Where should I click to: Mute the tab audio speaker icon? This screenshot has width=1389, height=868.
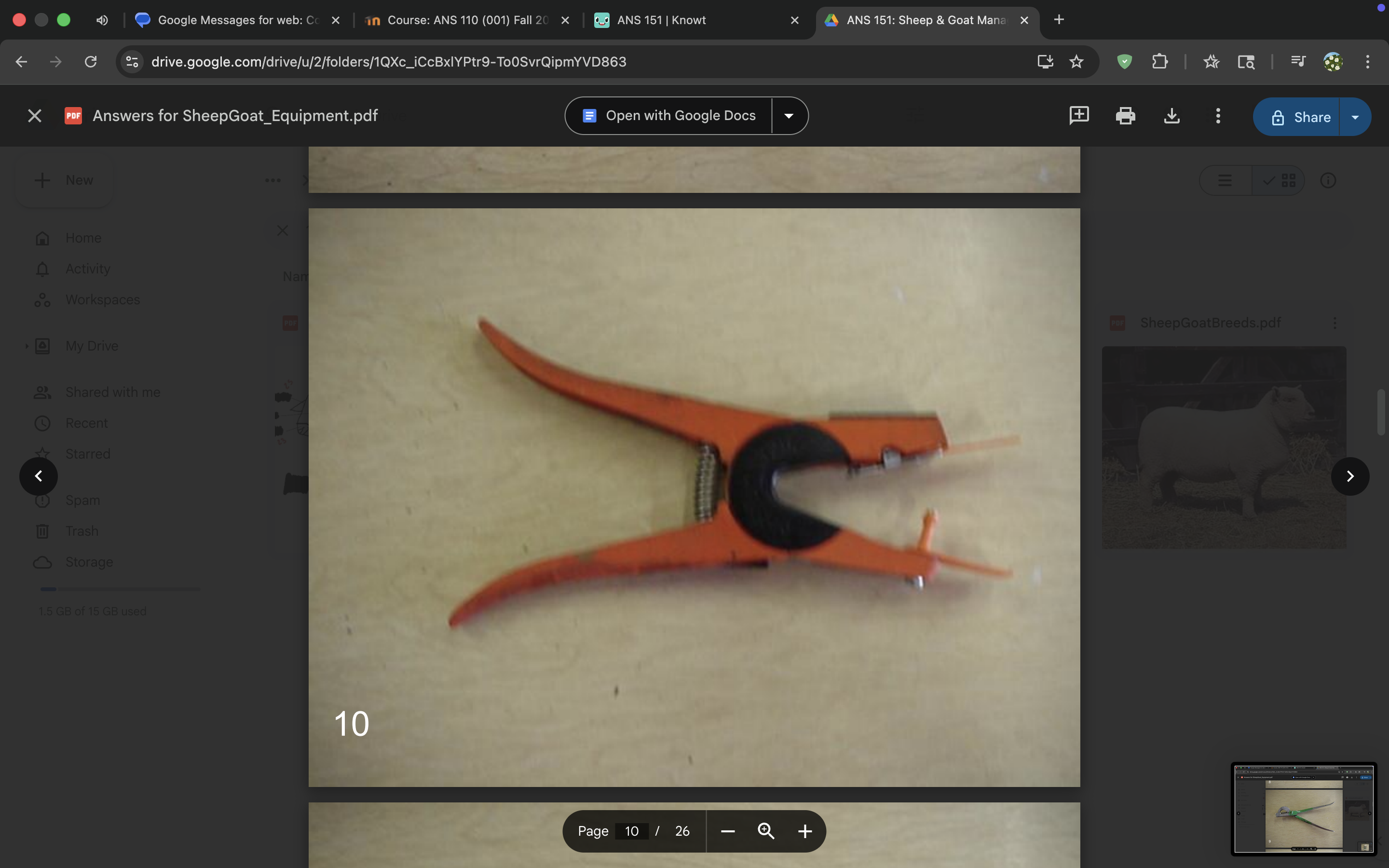(102, 20)
